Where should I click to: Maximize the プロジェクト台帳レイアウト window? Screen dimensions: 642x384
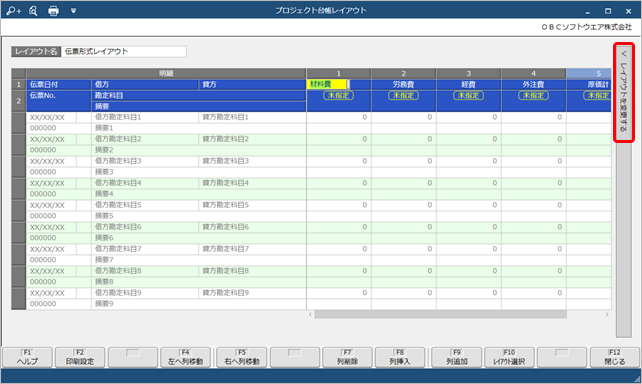tap(608, 11)
